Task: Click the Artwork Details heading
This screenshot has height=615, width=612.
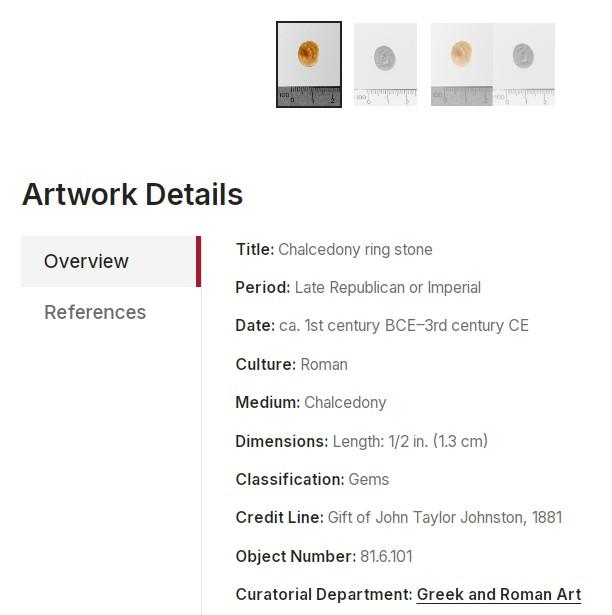Action: tap(133, 194)
